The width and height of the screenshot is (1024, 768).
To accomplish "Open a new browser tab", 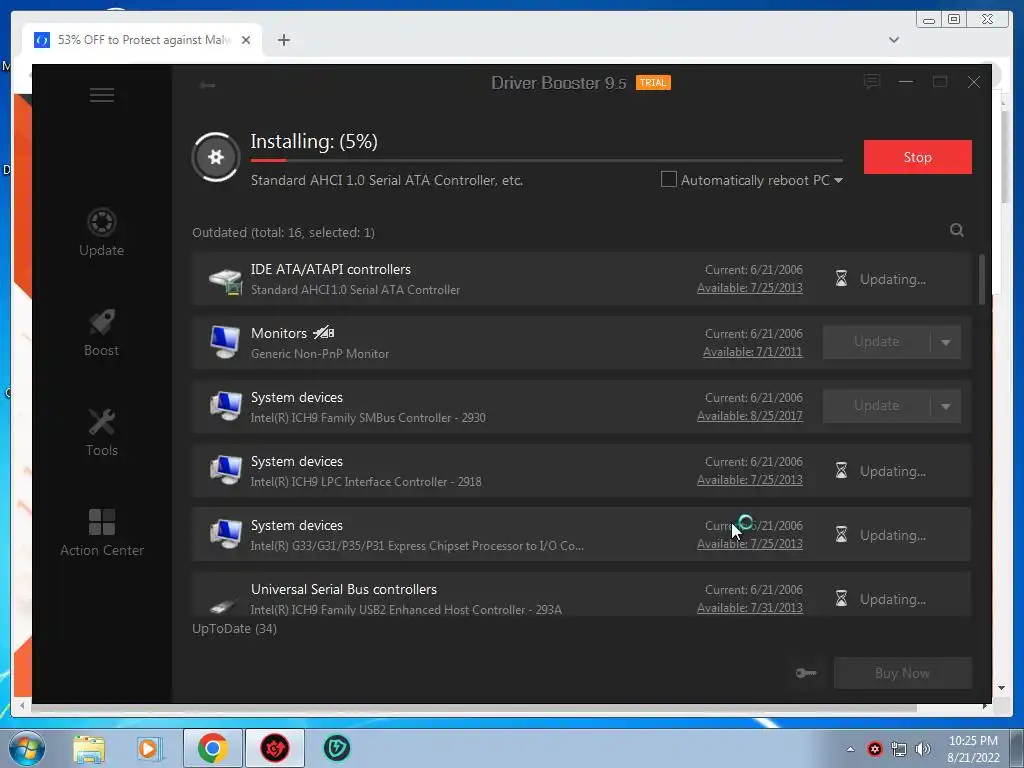I will 283,40.
